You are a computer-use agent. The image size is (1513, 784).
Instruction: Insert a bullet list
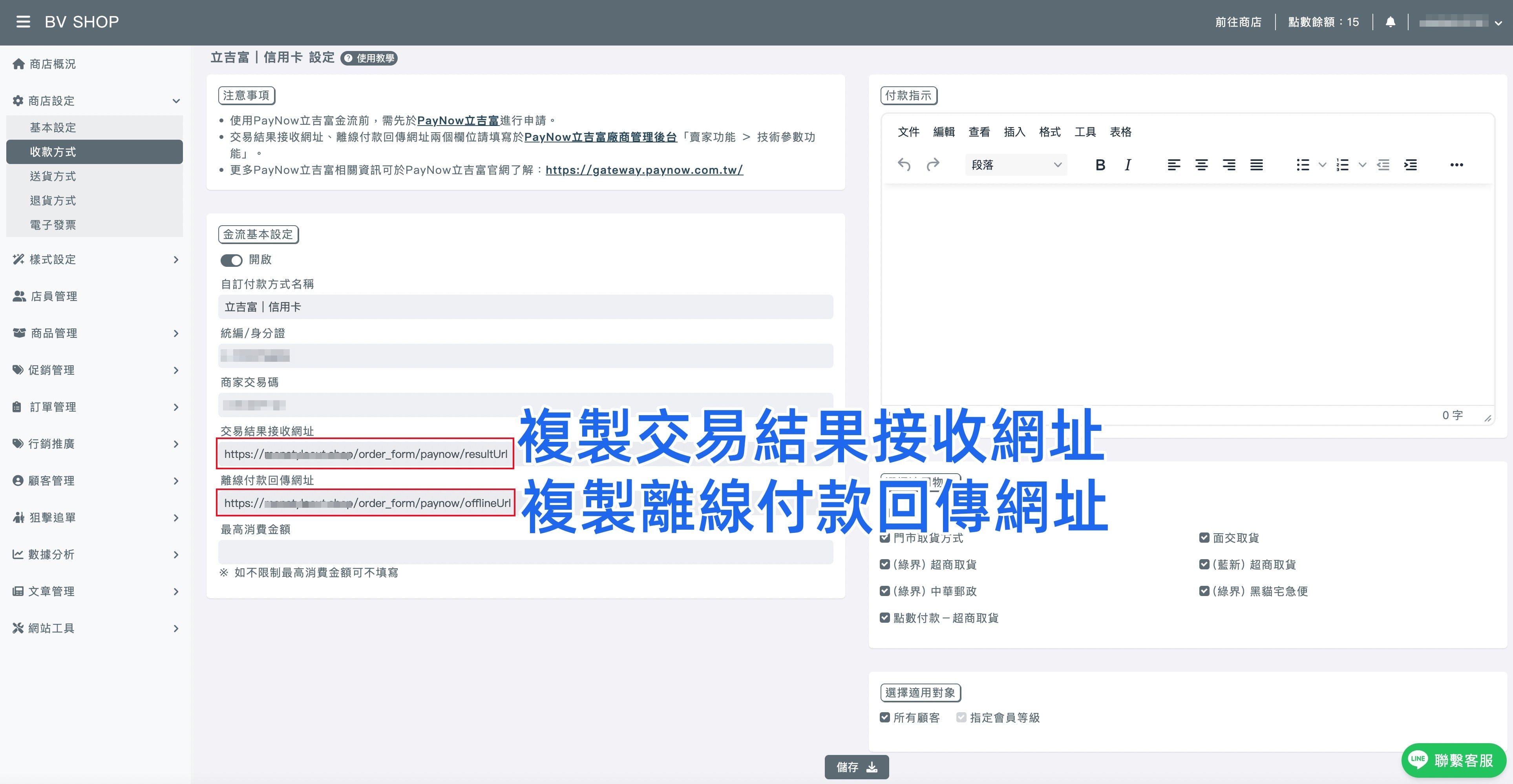point(1303,165)
